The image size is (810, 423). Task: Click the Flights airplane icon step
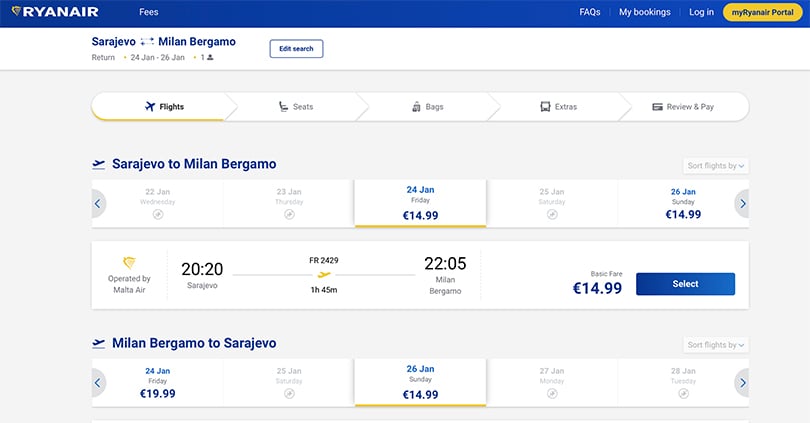[150, 106]
